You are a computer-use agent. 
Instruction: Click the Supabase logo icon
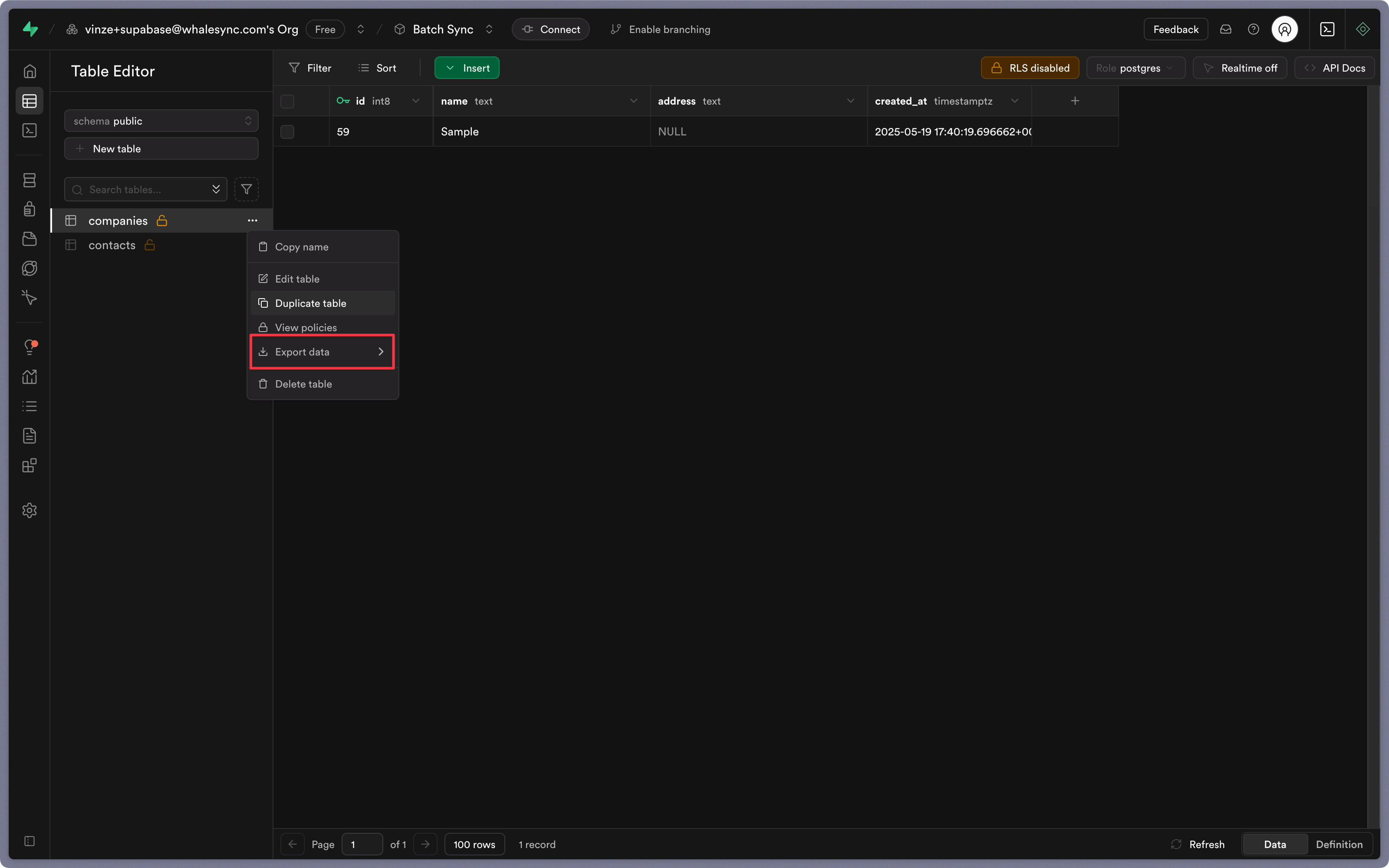pyautogui.click(x=30, y=29)
